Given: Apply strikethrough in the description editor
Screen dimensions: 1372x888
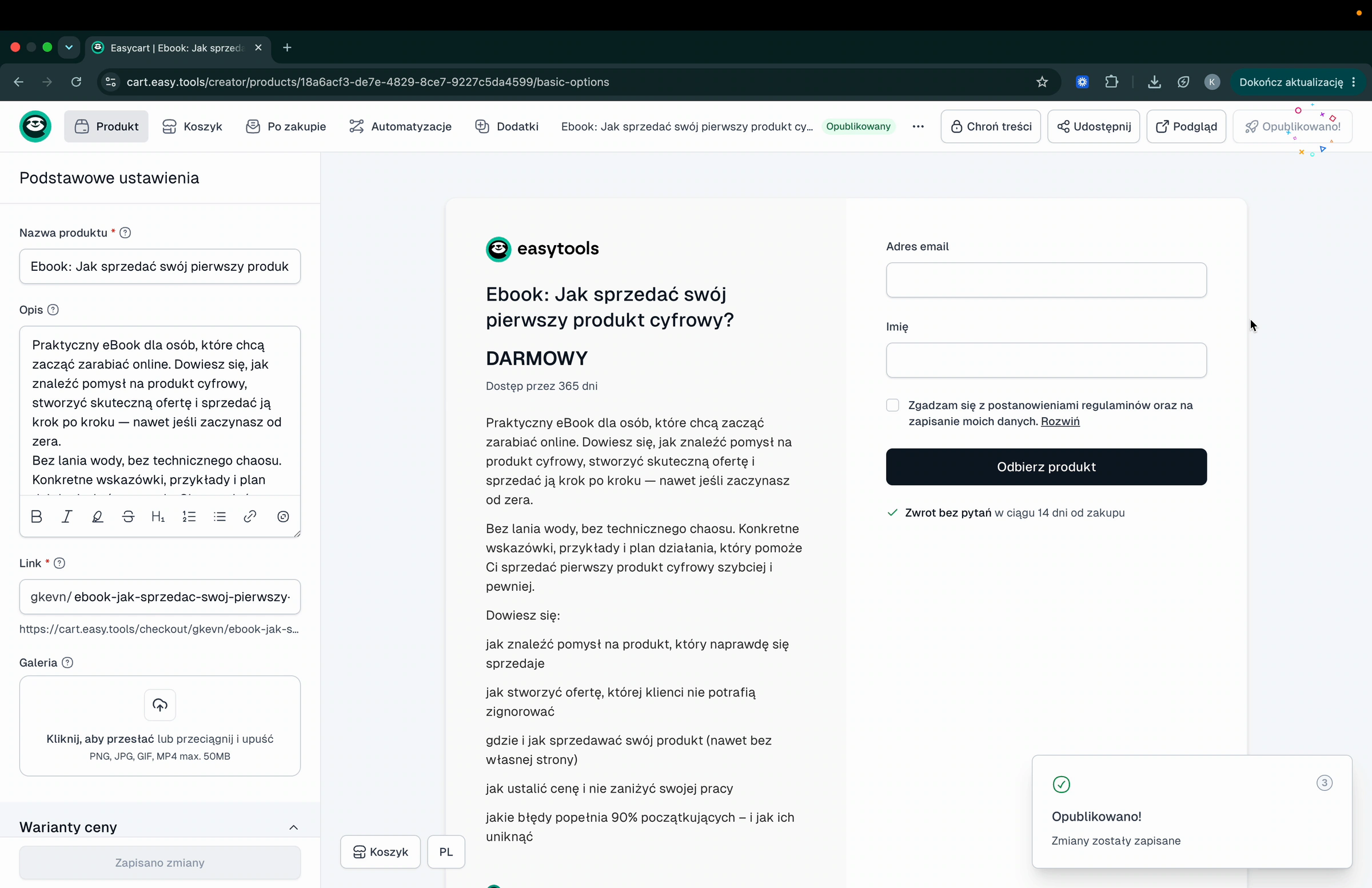Looking at the screenshot, I should point(128,517).
